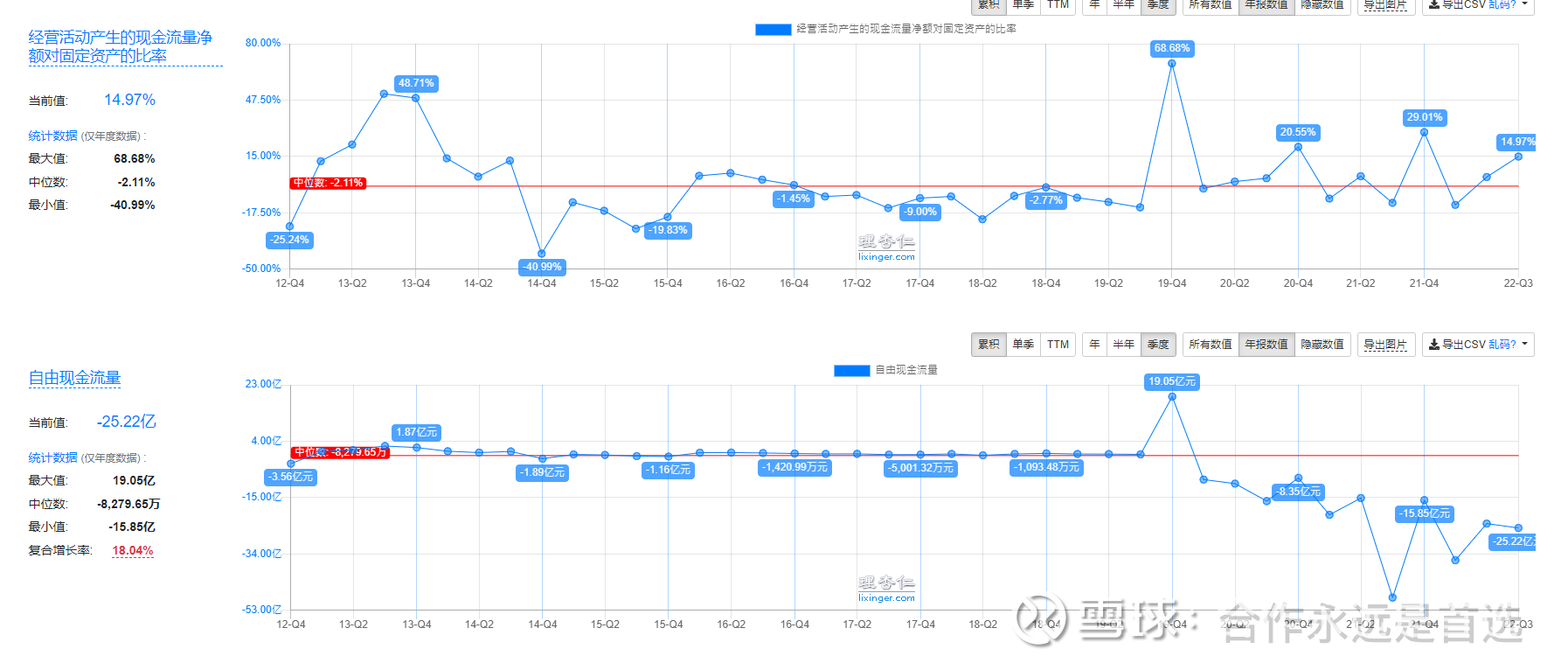The width and height of the screenshot is (1568, 670).
Task: Select 半年 period for lower chart
Action: (x=1124, y=345)
